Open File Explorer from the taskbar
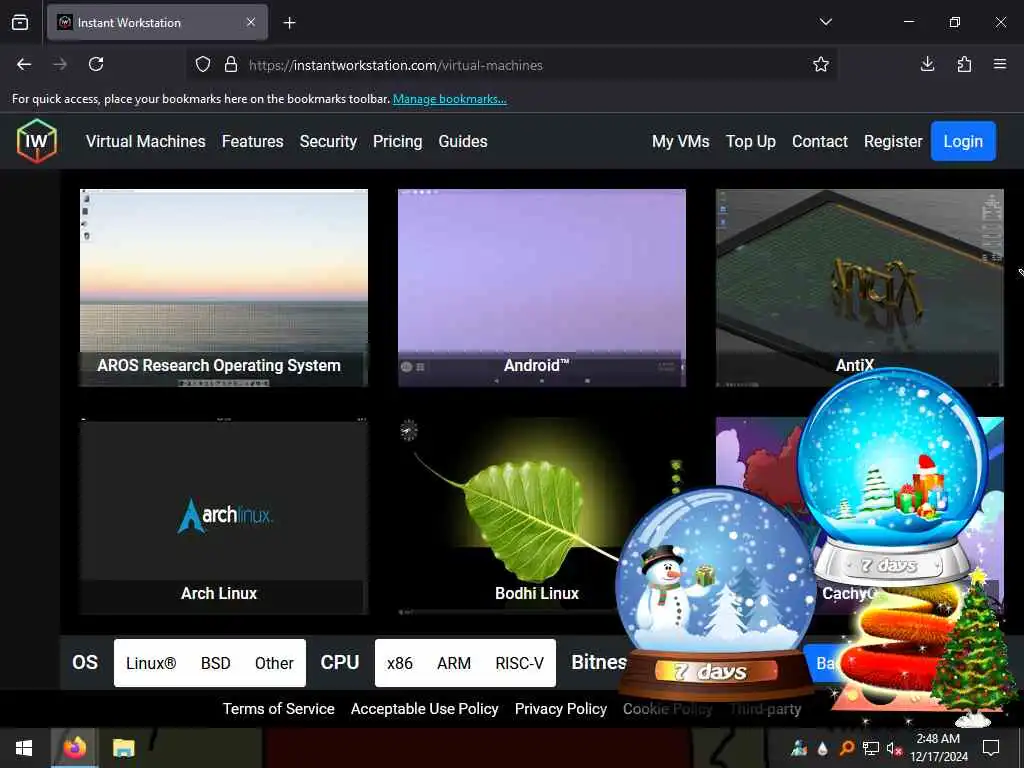 [x=123, y=748]
